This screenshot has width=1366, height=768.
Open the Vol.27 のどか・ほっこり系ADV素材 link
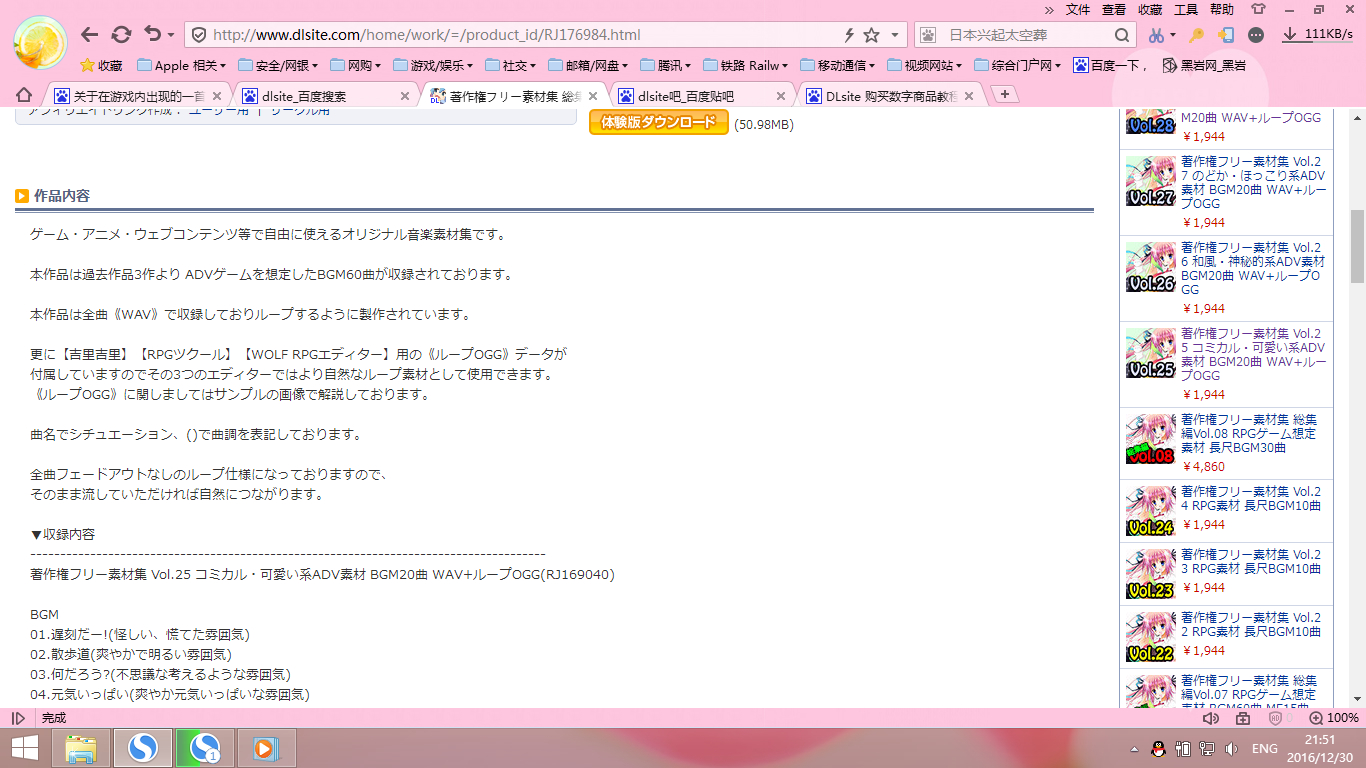(1254, 183)
